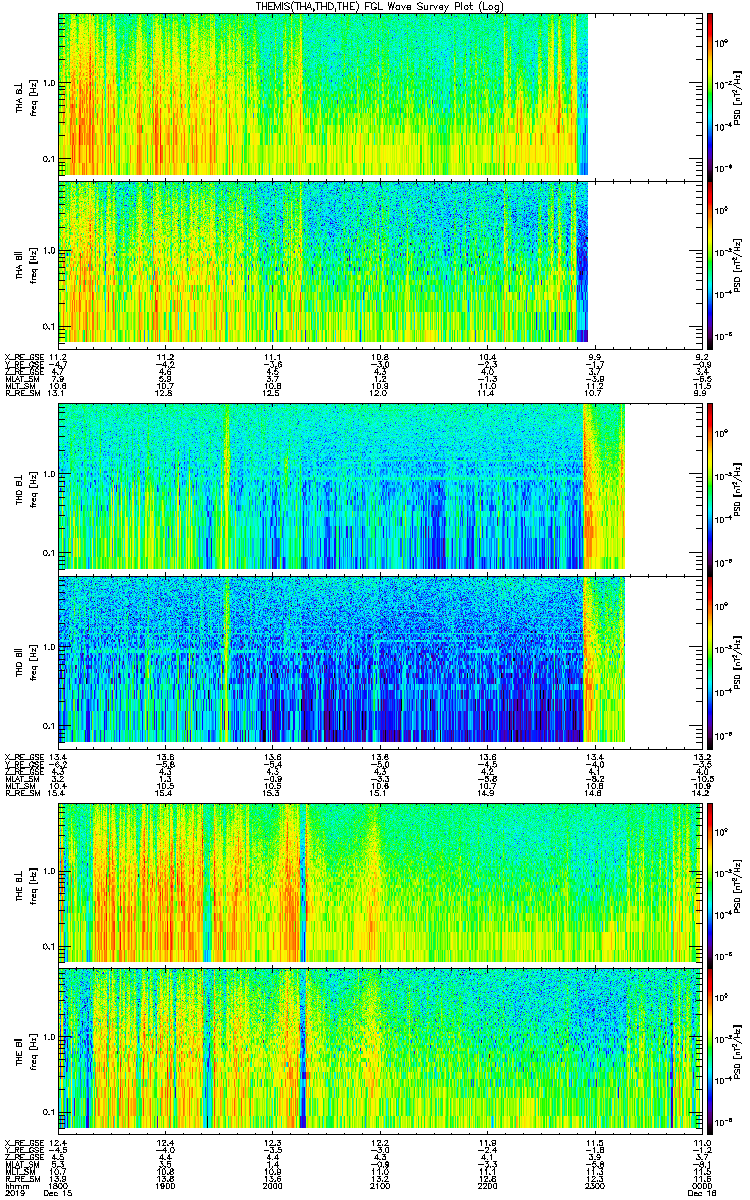The width and height of the screenshot is (750, 1200).
Task: Click the 2200 time tick label
Action: [487, 1185]
